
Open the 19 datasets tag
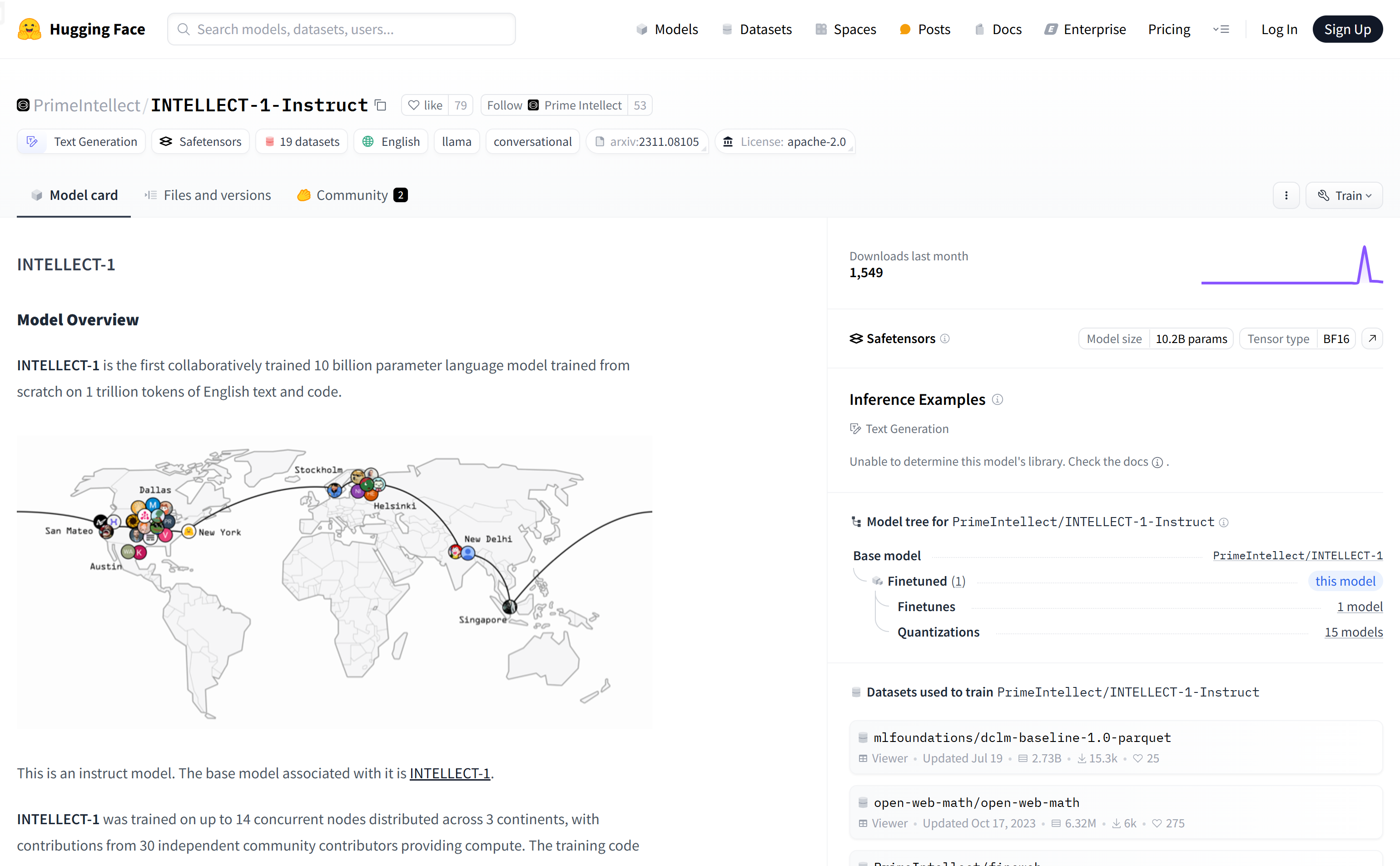(x=302, y=141)
